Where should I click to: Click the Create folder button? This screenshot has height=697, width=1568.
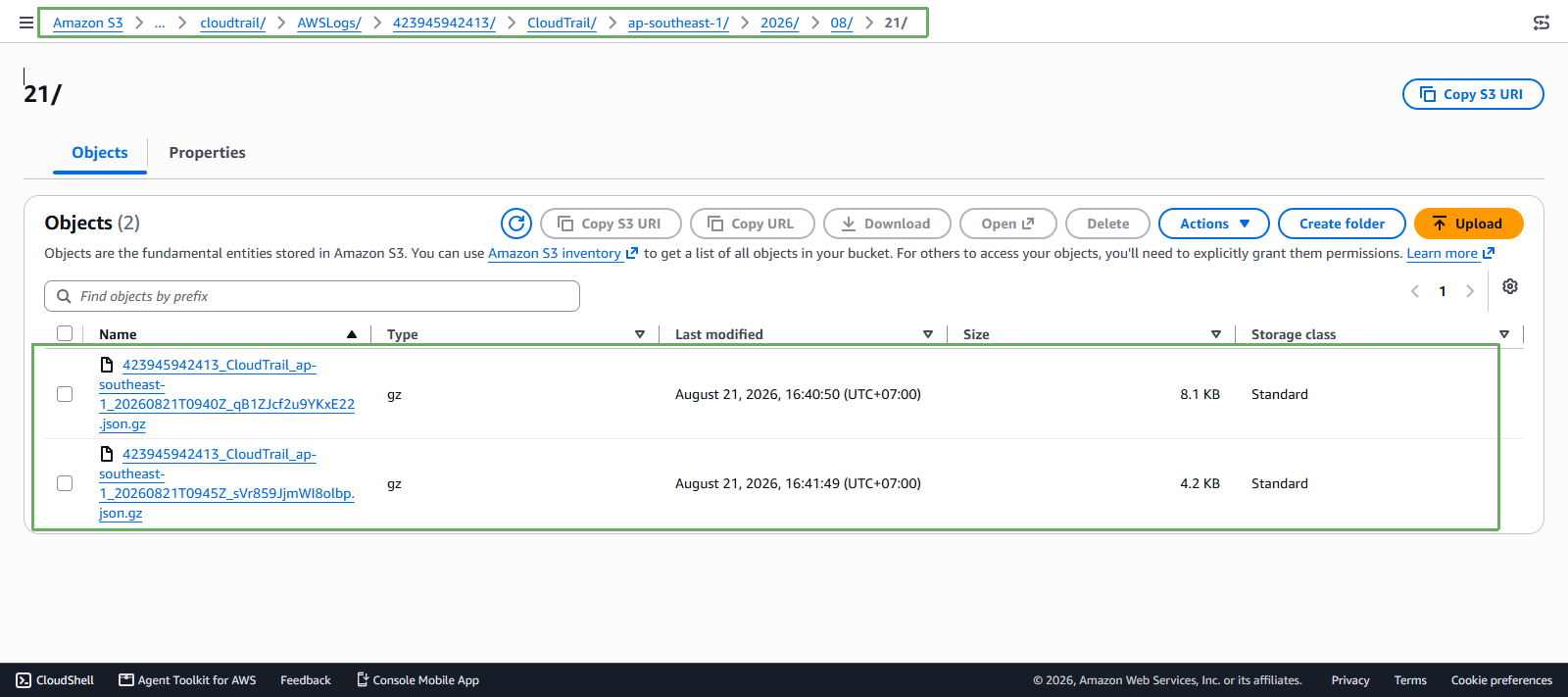1342,224
